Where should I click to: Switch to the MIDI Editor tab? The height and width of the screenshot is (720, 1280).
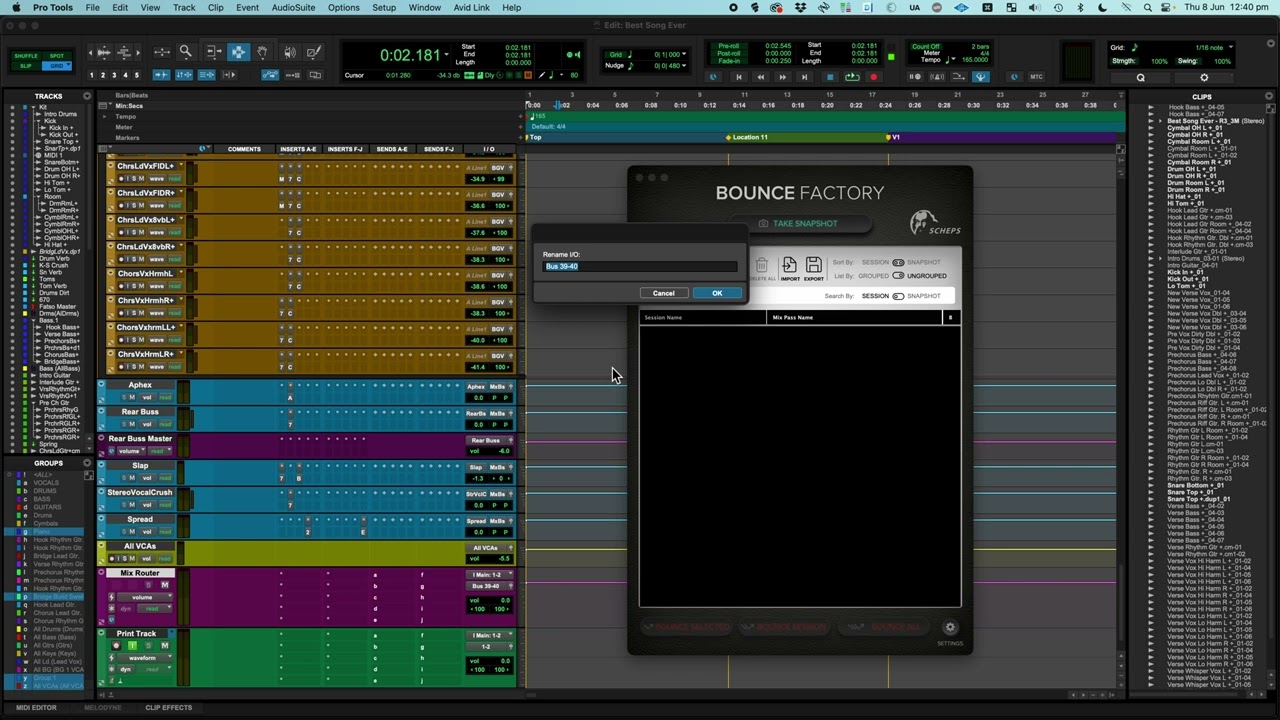[x=36, y=707]
